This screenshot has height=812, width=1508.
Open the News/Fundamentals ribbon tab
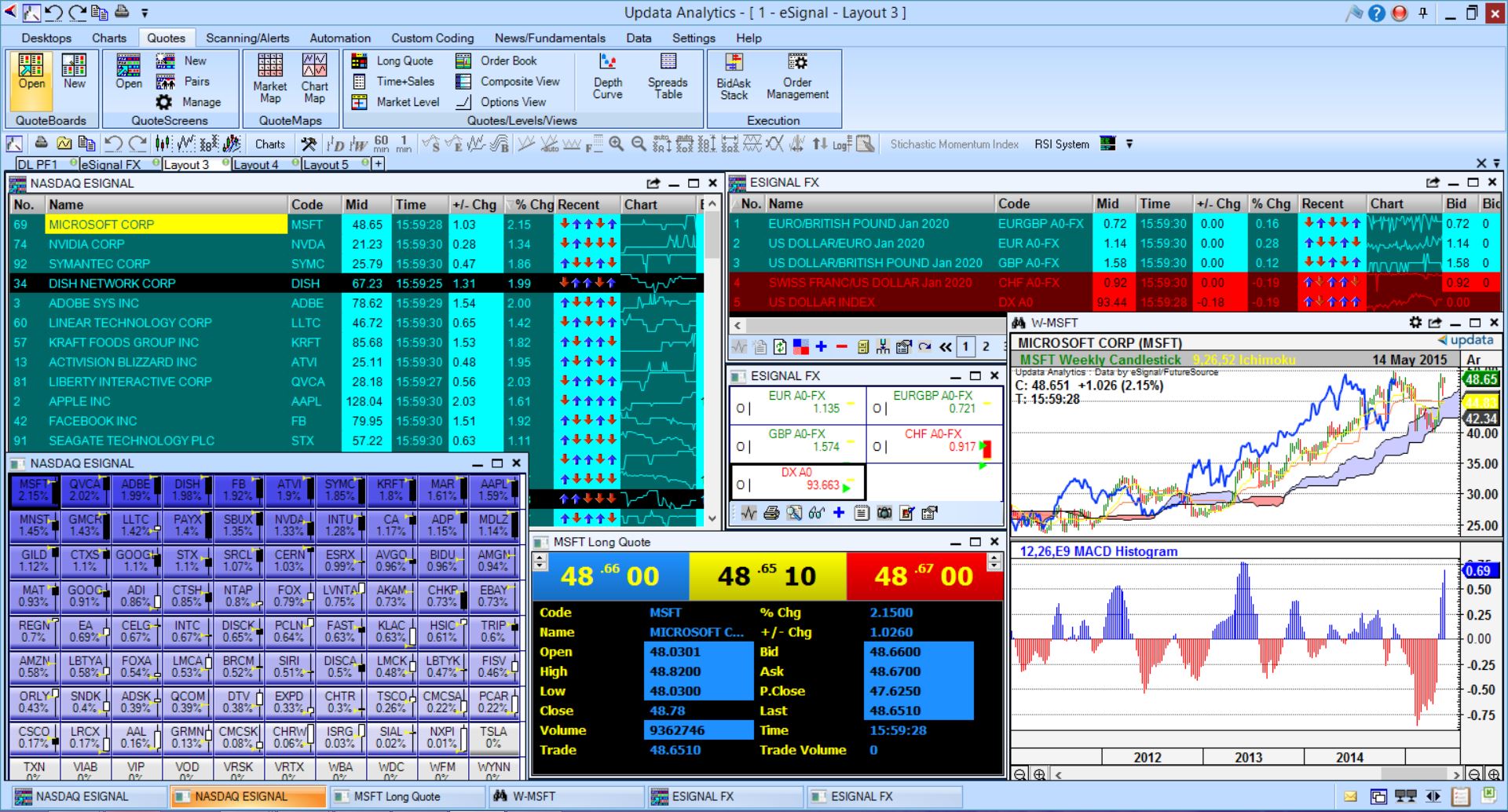point(550,38)
